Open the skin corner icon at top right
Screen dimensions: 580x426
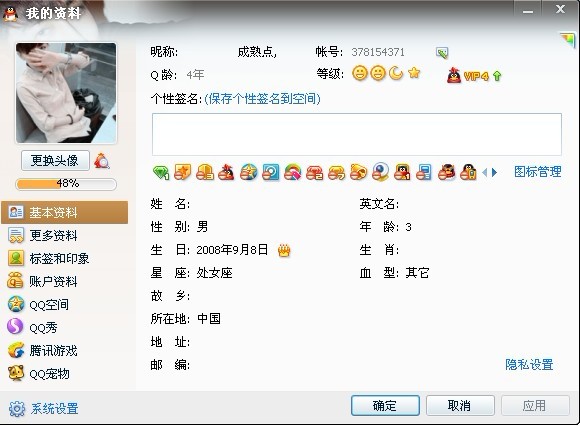click(567, 39)
